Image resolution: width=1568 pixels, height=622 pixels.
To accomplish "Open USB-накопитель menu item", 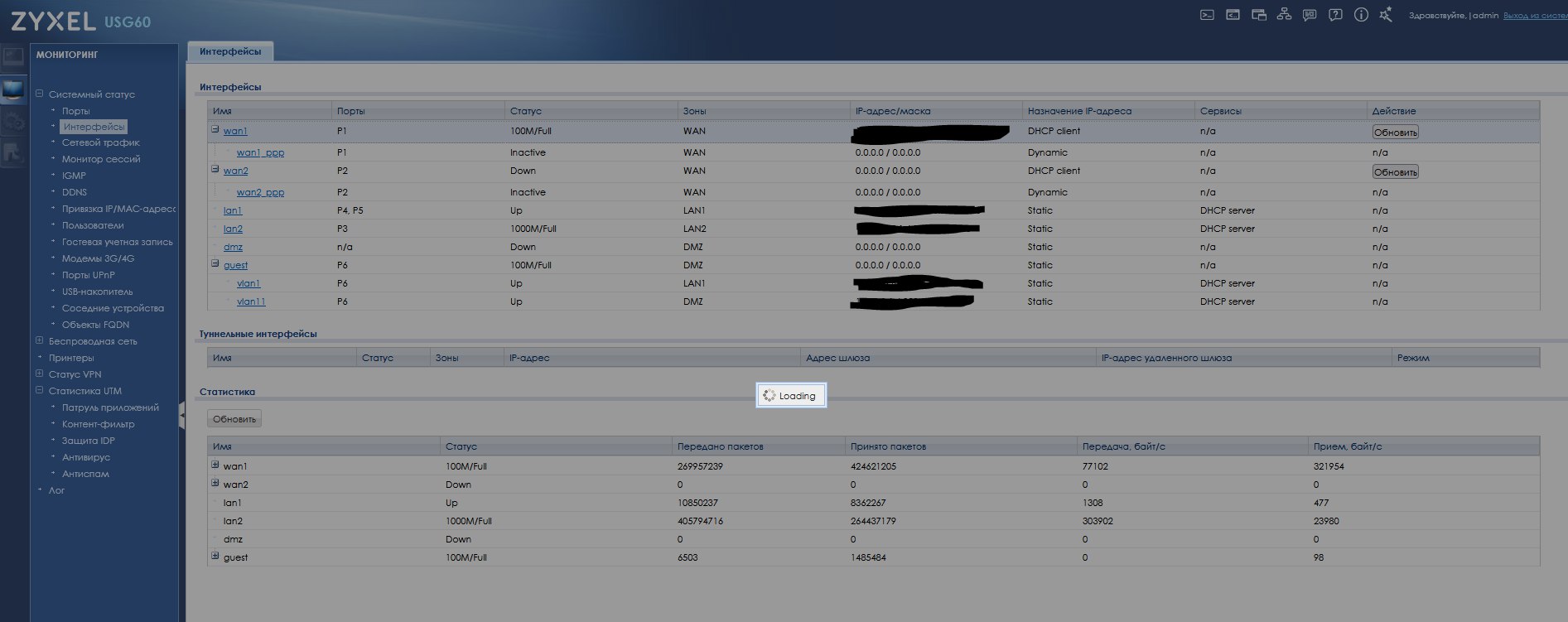I will 97,292.
